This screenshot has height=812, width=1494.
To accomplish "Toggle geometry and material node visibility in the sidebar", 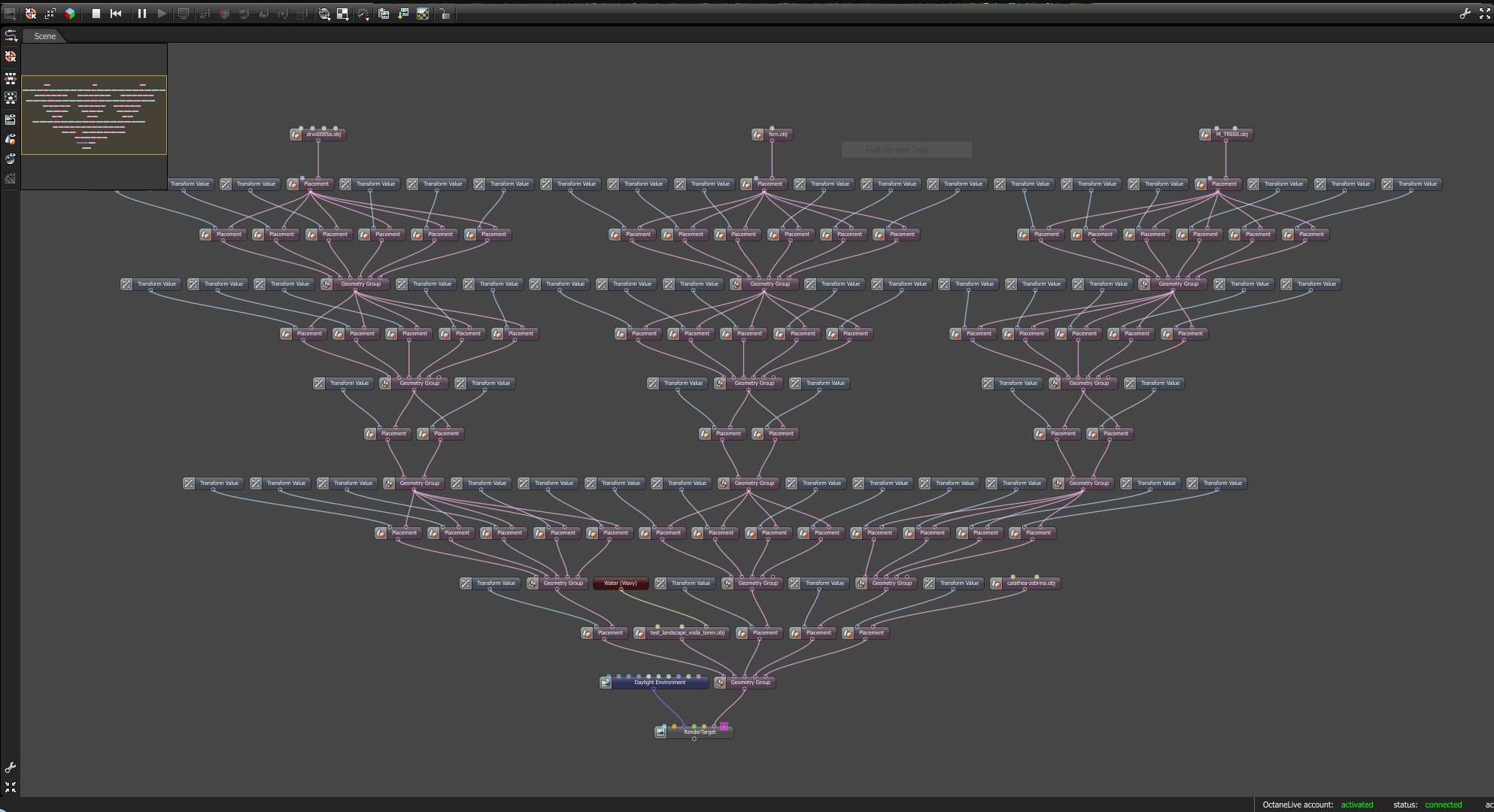I will [11, 139].
